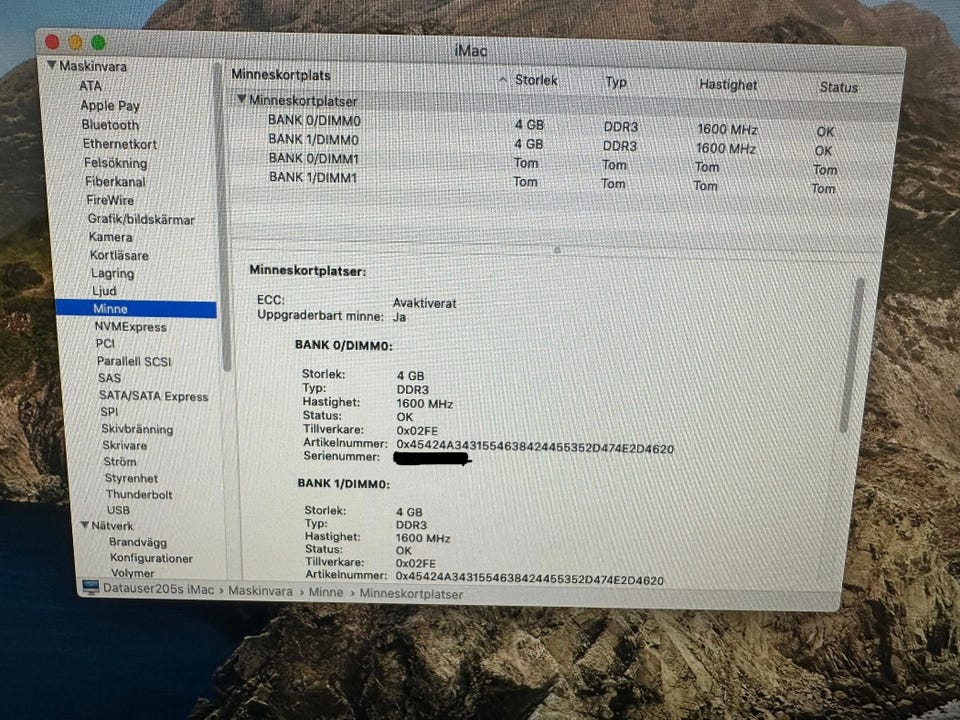Select USB in the sidebar
The width and height of the screenshot is (960, 720).
point(118,510)
